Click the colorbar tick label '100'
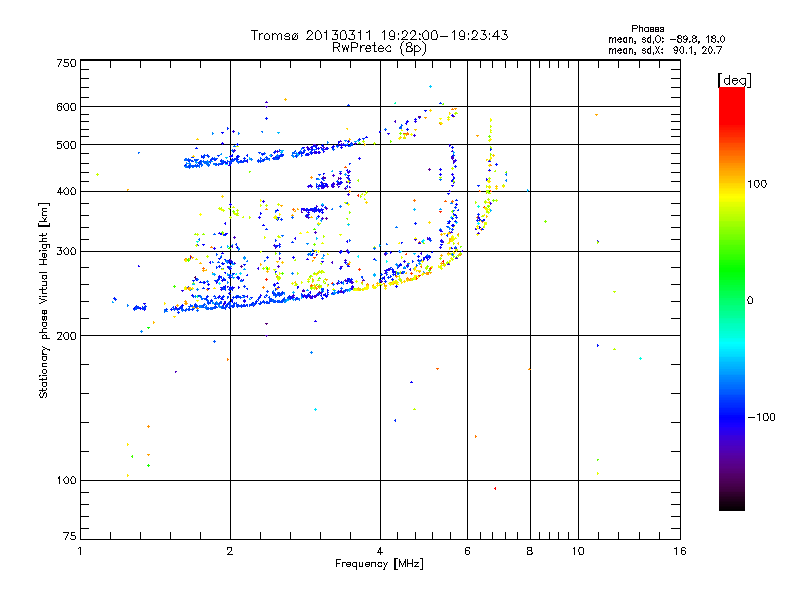 point(757,184)
